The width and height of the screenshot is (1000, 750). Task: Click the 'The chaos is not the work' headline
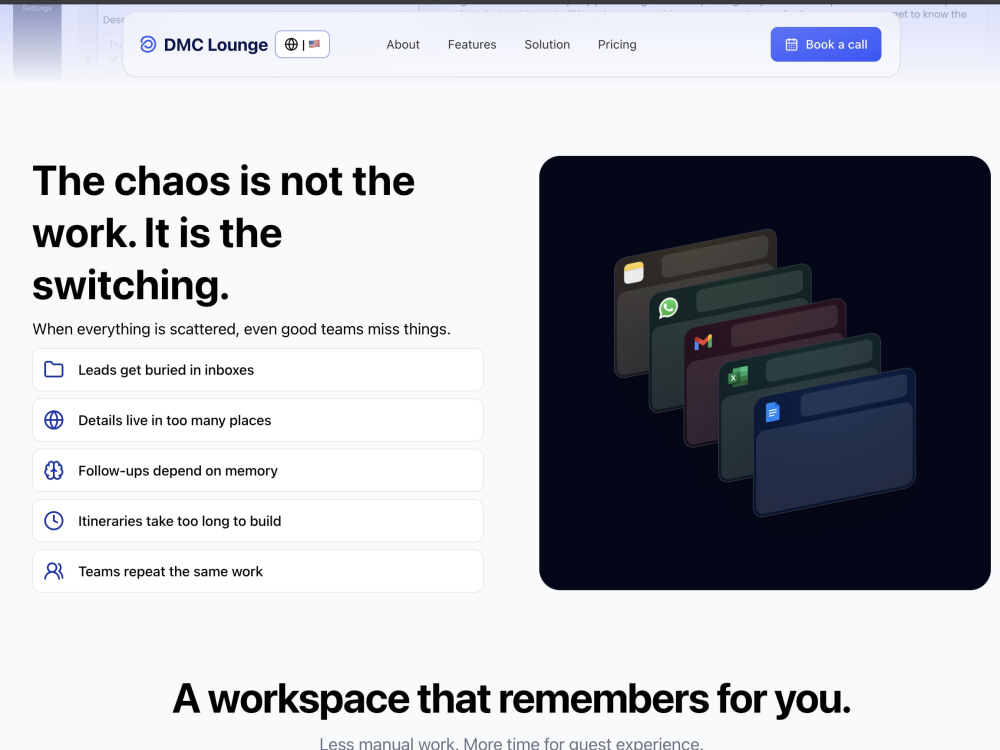coord(223,233)
